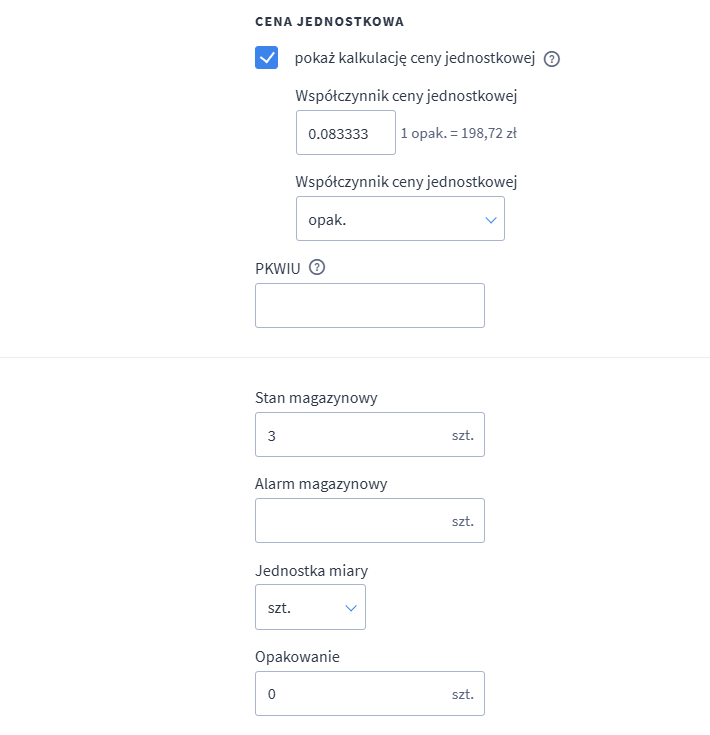Click the 'szt.' suffix in Stan magazynowy field
This screenshot has height=735, width=710.
tap(462, 435)
